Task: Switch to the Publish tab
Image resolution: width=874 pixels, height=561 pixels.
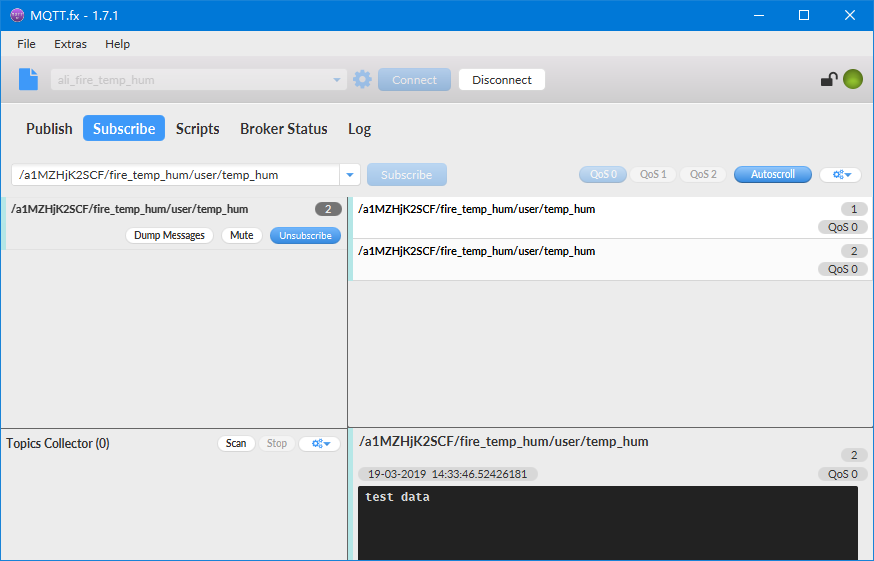Action: 49,129
